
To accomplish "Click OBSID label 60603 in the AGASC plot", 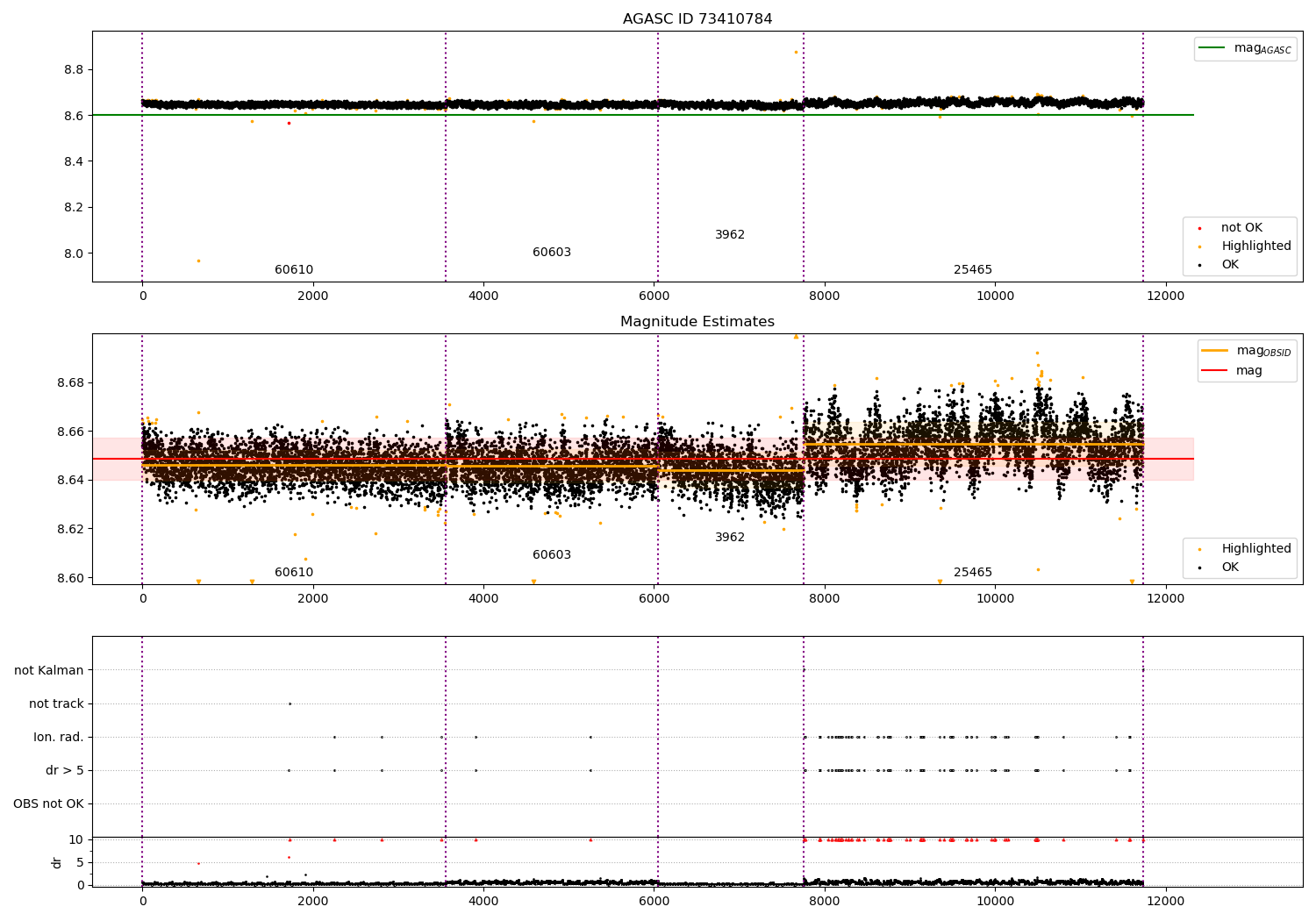I will pyautogui.click(x=552, y=253).
